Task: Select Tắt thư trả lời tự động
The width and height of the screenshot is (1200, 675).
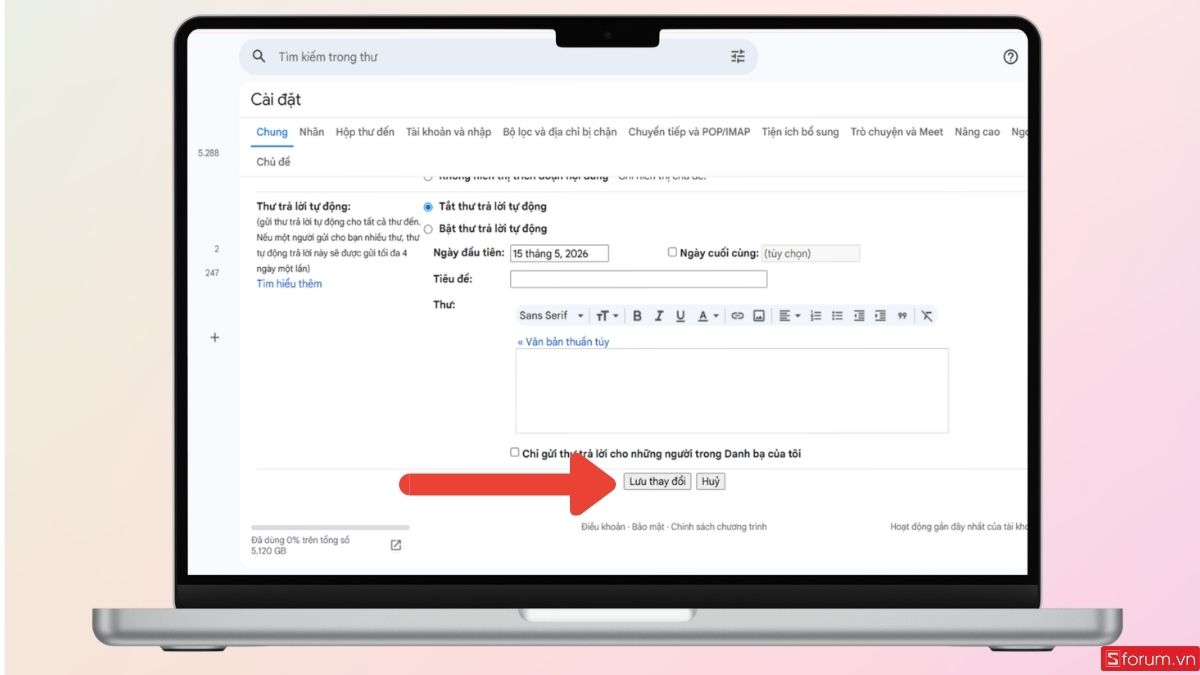Action: tap(429, 207)
